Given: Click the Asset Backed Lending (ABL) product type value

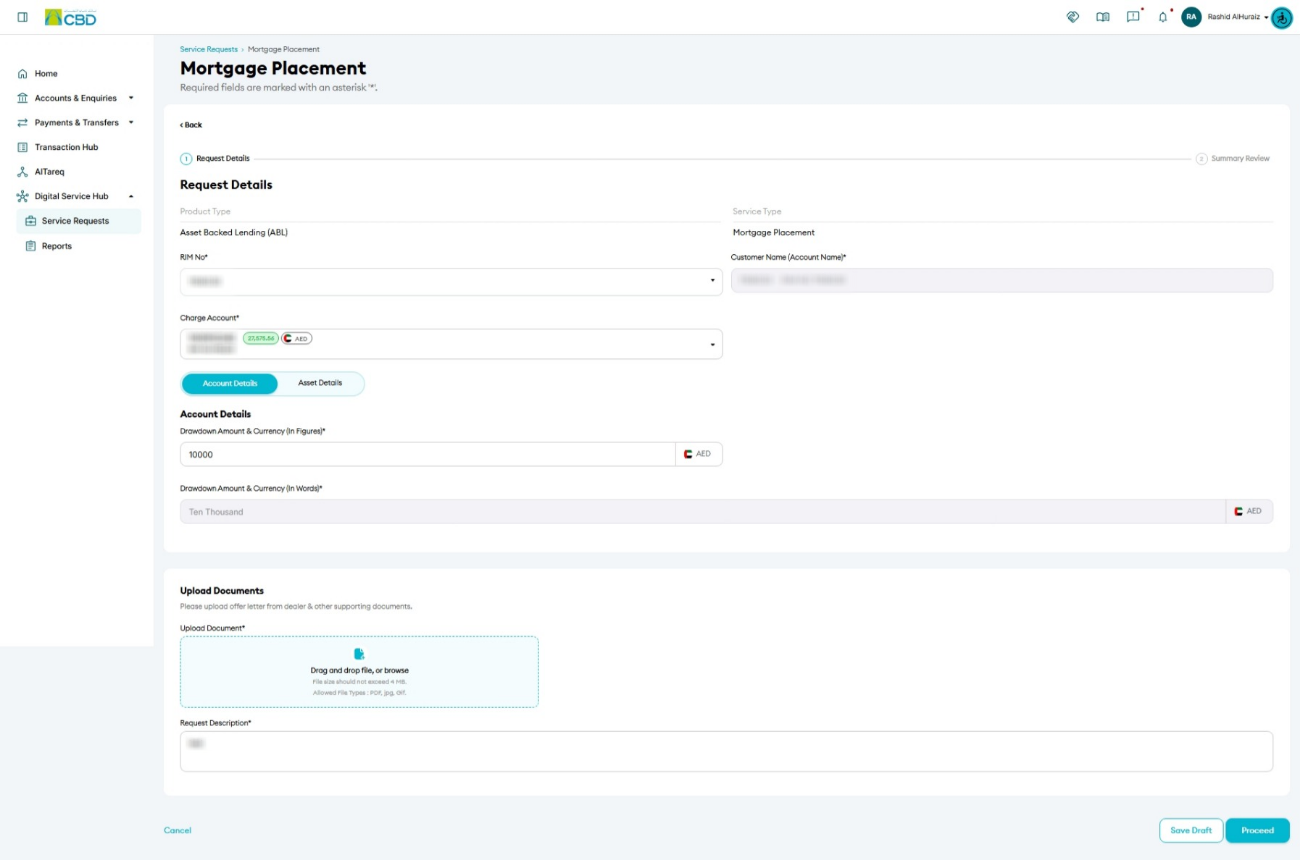Looking at the screenshot, I should pyautogui.click(x=234, y=232).
